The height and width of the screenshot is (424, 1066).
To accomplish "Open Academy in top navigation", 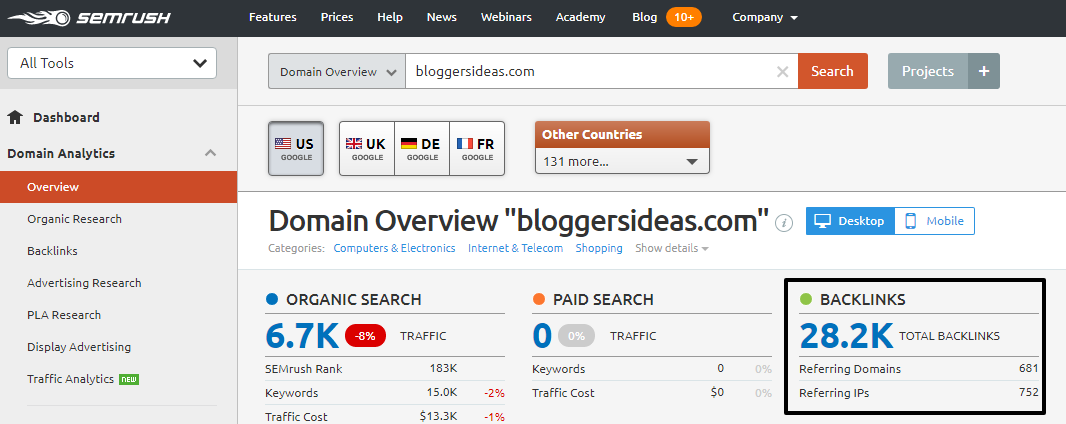I will click(x=580, y=18).
